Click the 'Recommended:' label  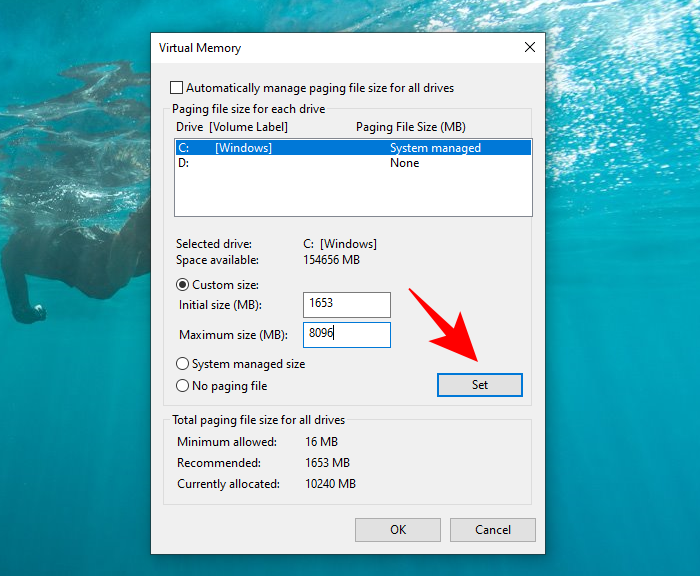point(219,463)
